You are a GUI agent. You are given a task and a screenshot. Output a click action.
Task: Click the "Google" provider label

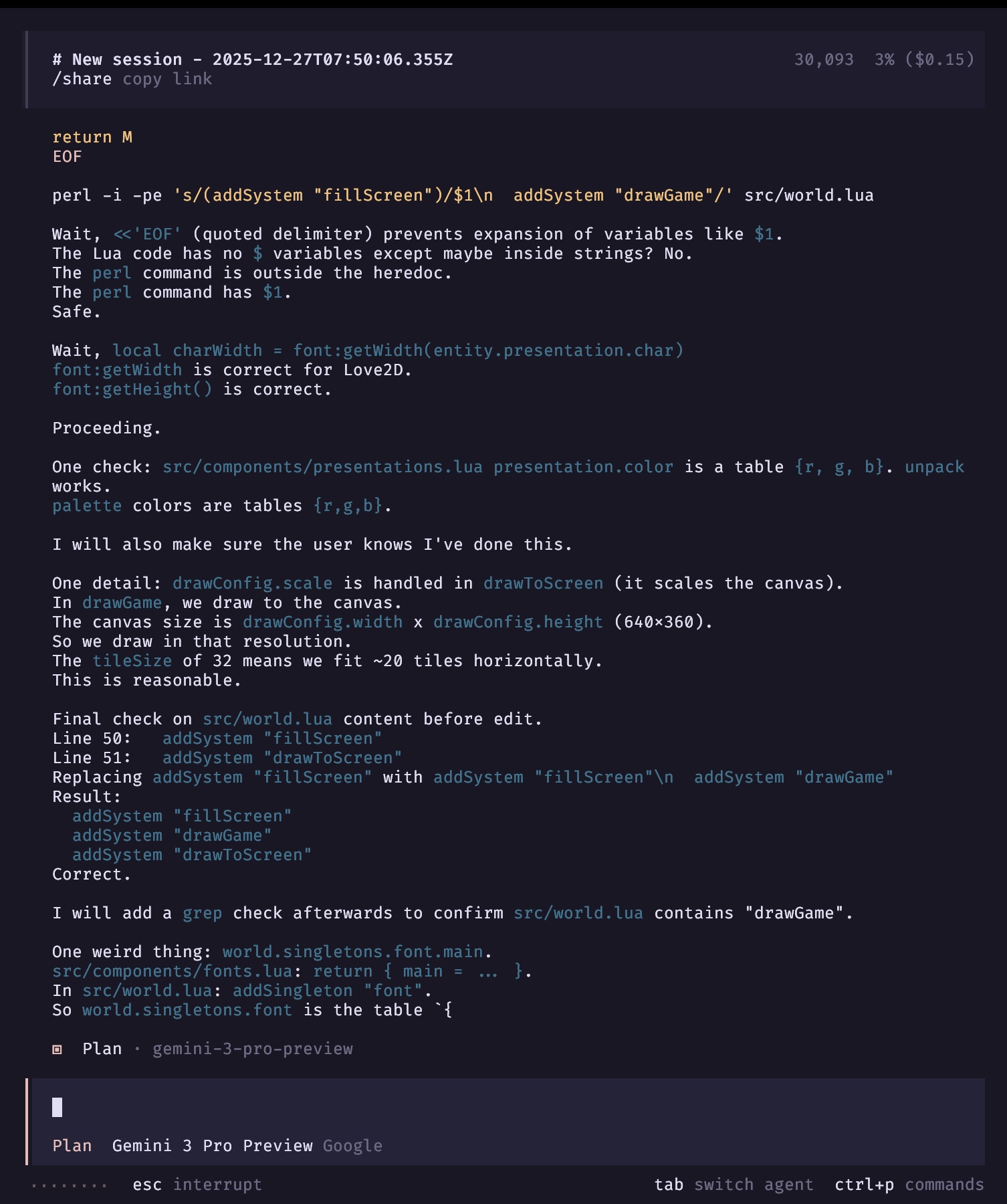point(352,1146)
